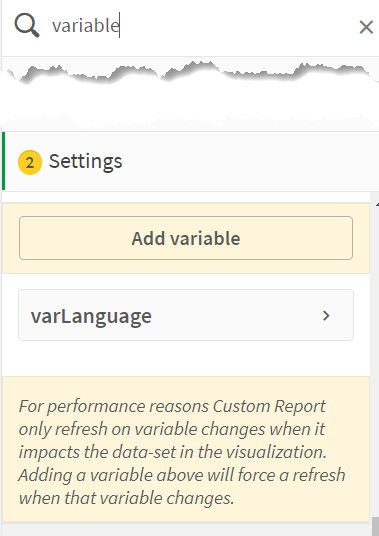
Task: Collapse the Settings section header
Action: tap(190, 161)
